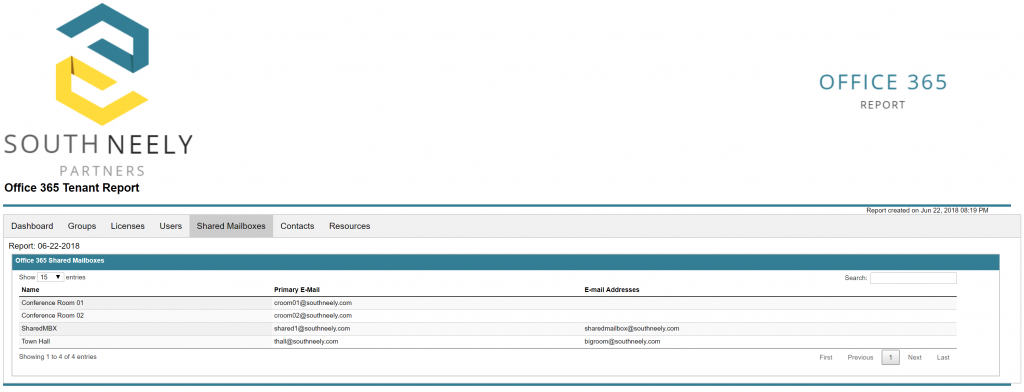
Task: Click the South Neely Partners logo
Action: point(99,90)
